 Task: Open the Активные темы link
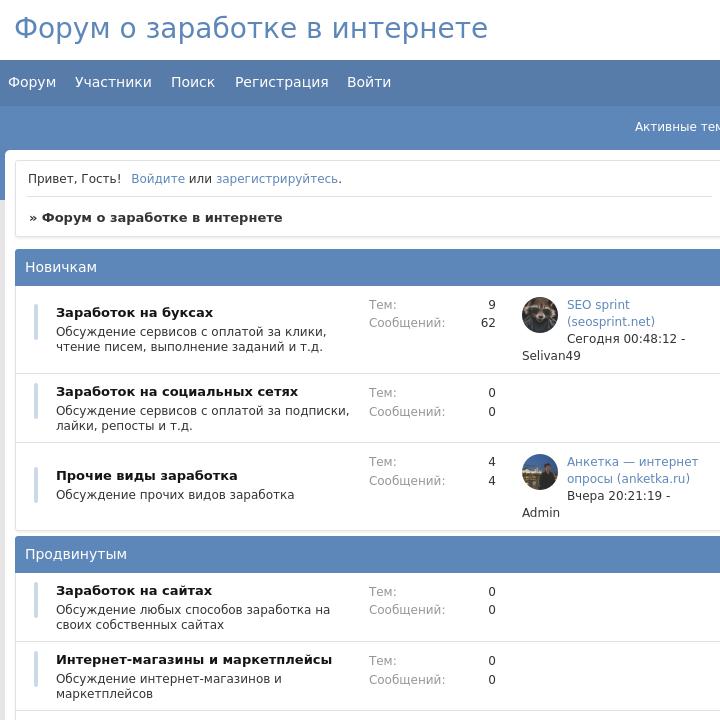click(677, 127)
